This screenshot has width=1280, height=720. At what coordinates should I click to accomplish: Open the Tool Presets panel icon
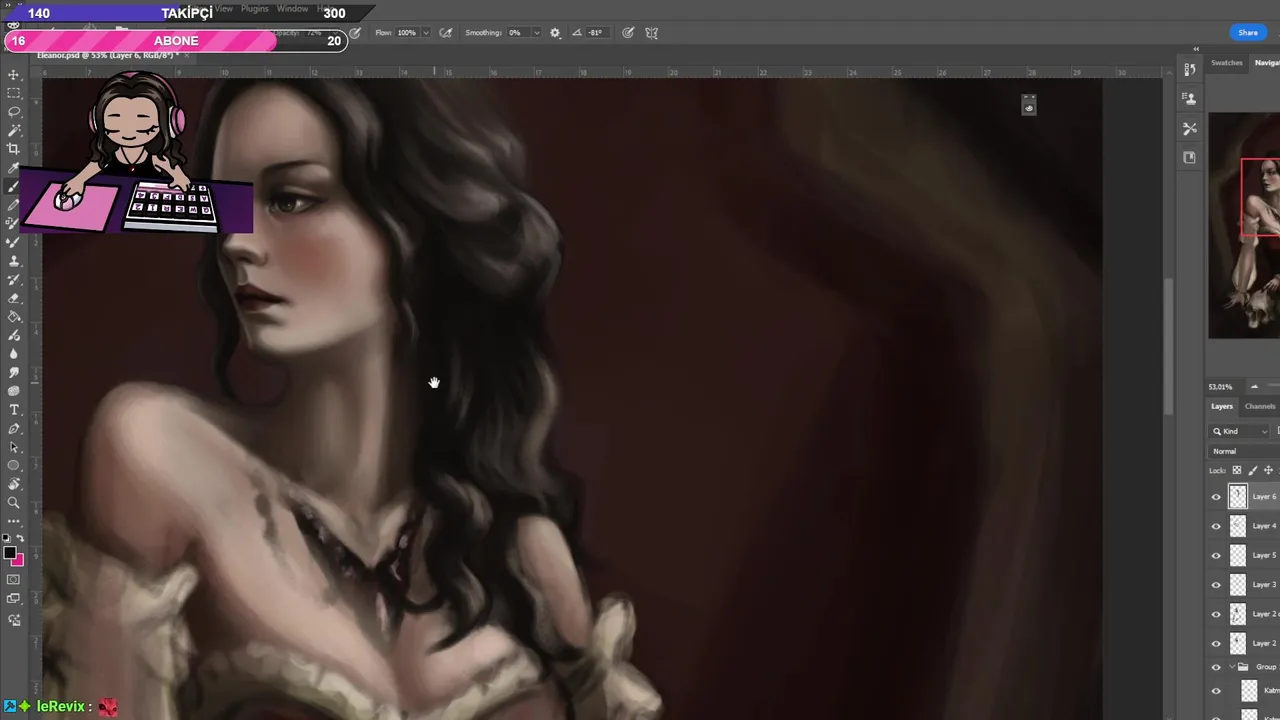click(x=1189, y=128)
